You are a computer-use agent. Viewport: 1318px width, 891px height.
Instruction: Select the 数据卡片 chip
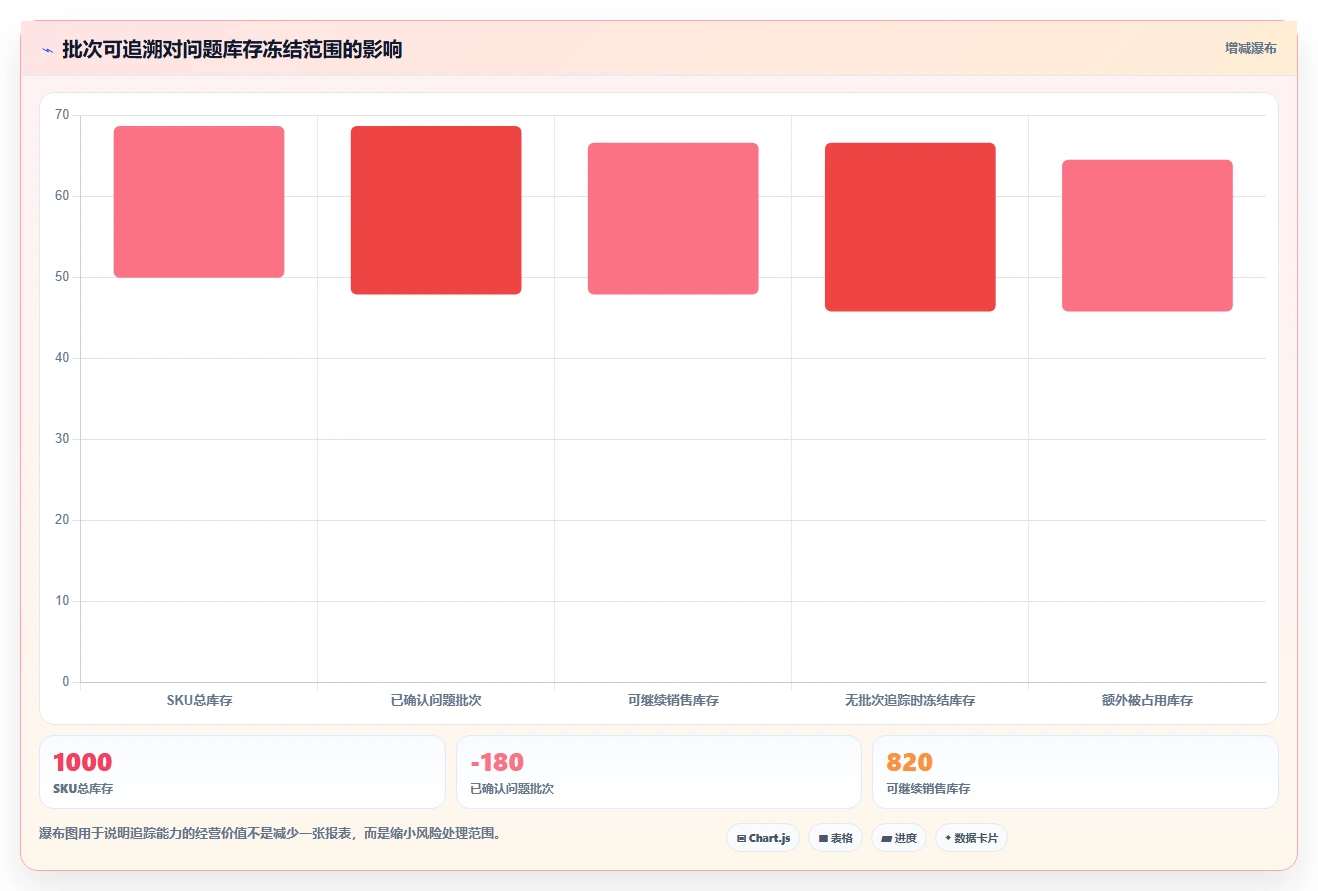[x=971, y=838]
